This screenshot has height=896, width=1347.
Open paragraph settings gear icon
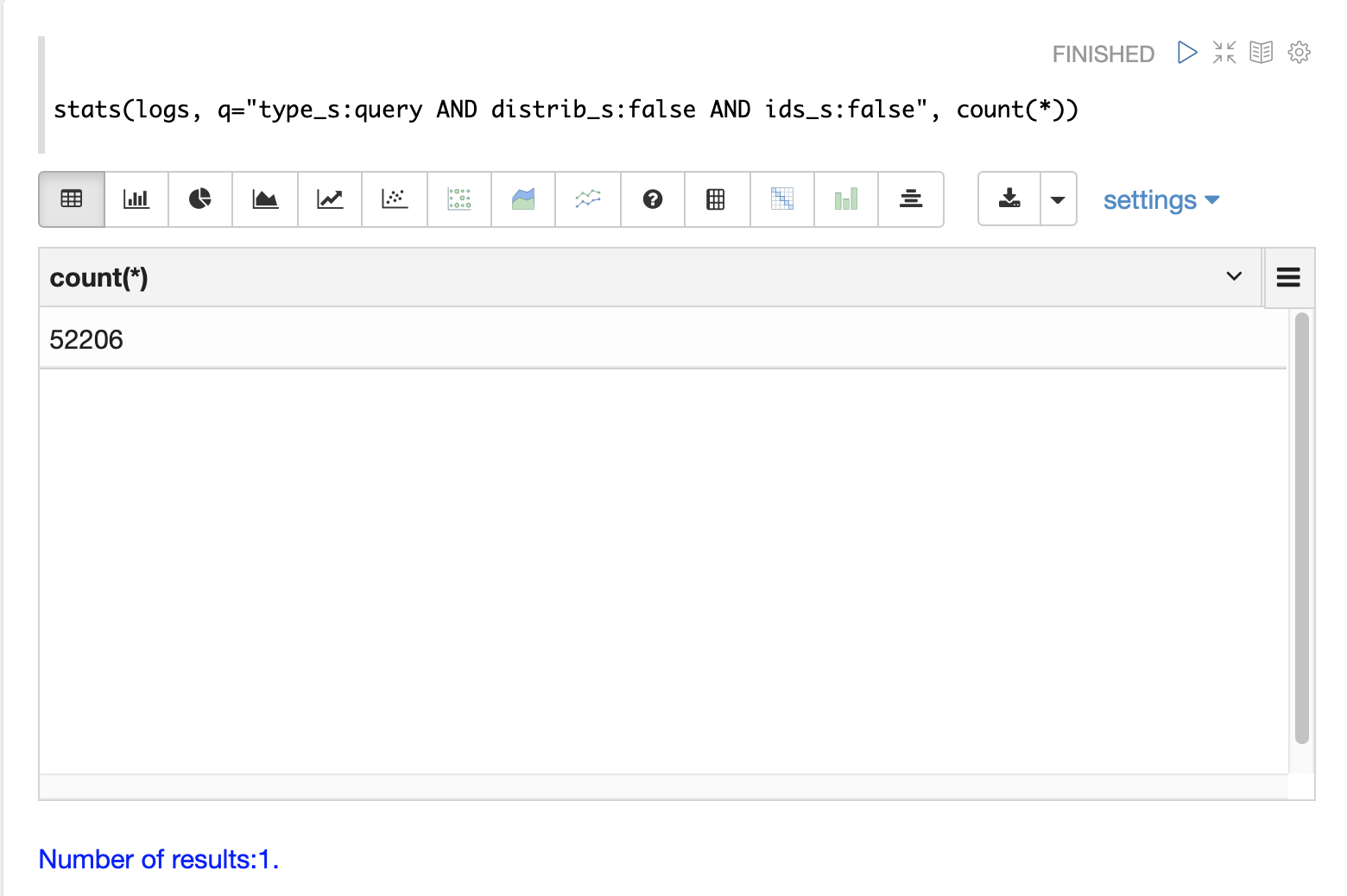tap(1299, 53)
